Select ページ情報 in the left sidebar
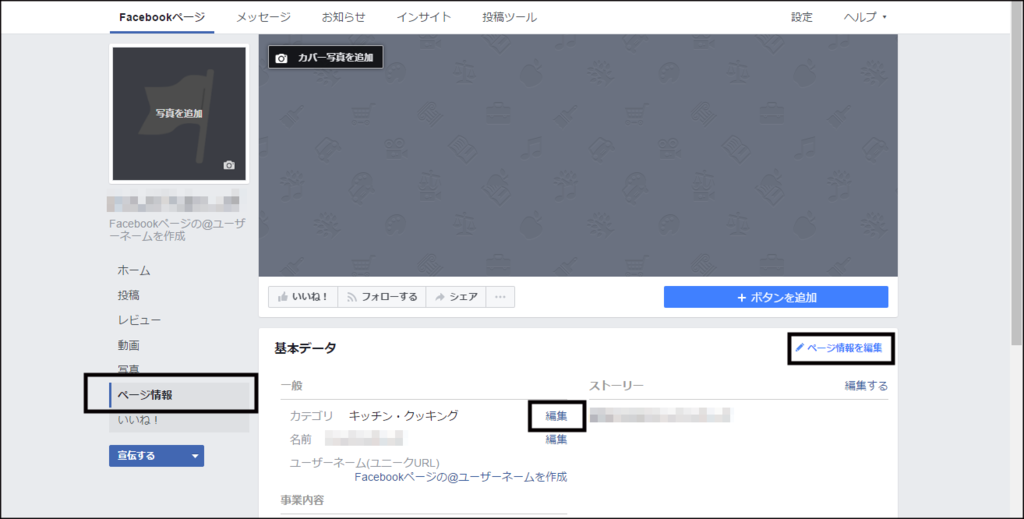This screenshot has height=519, width=1024. [x=179, y=395]
